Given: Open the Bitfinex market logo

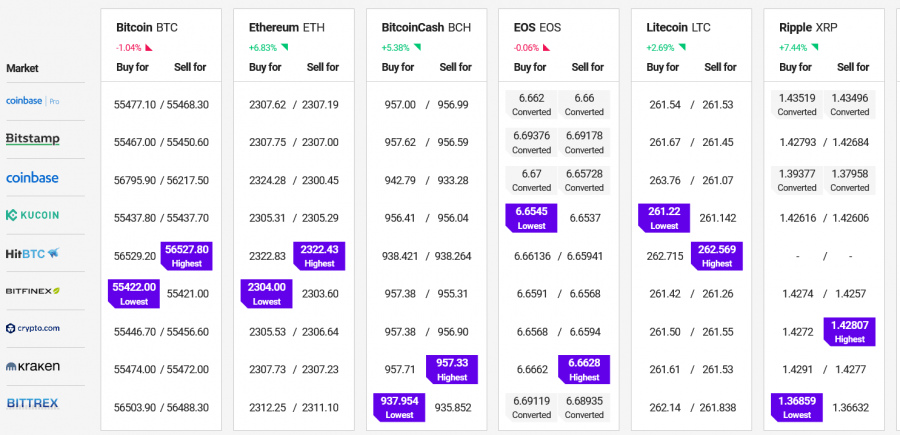Looking at the screenshot, I should tap(33, 291).
